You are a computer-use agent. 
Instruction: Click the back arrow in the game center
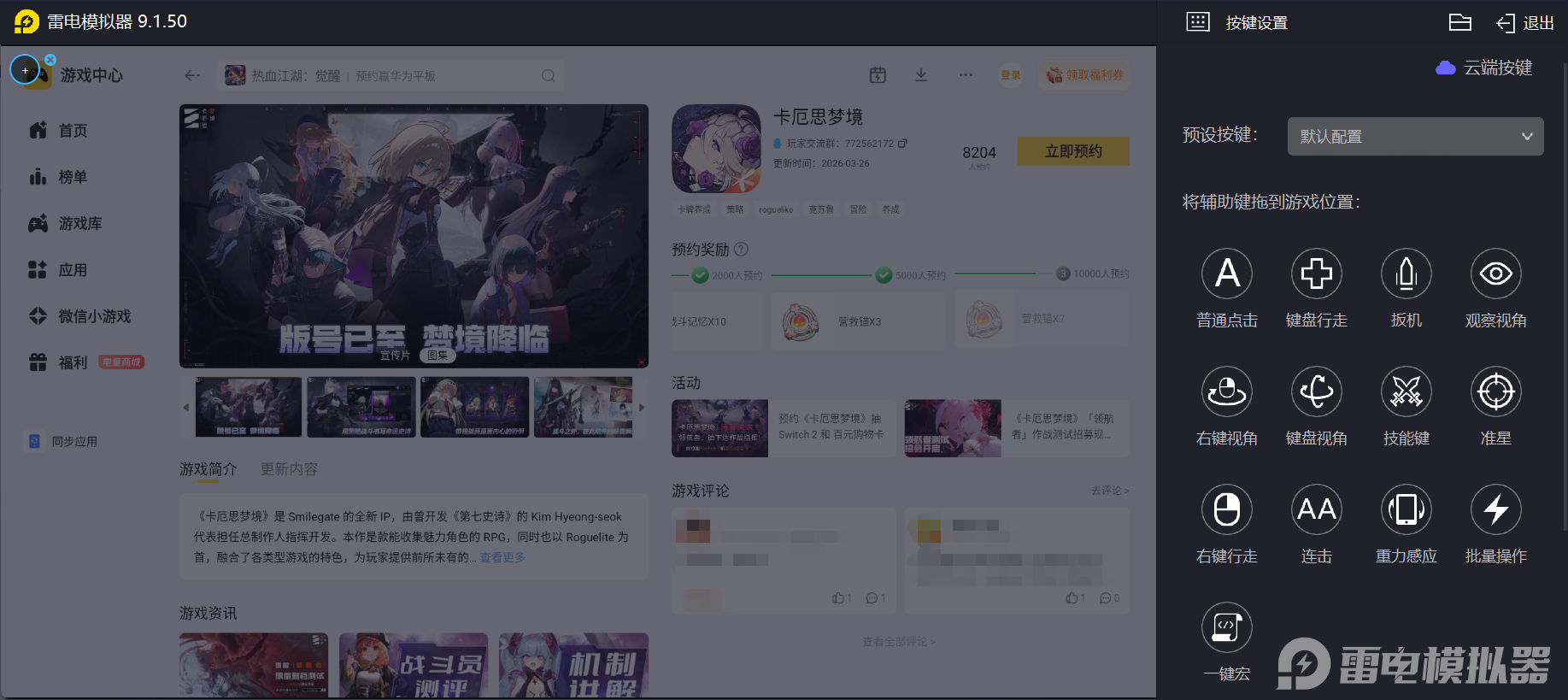192,75
